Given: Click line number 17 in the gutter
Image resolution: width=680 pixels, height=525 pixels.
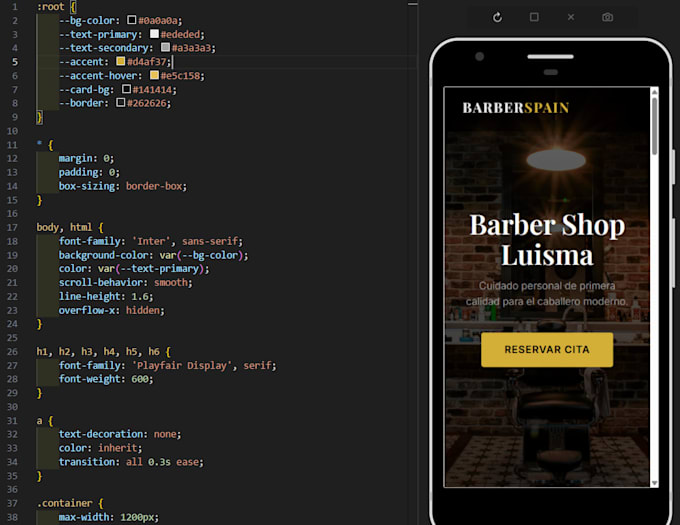Looking at the screenshot, I should pos(12,227).
